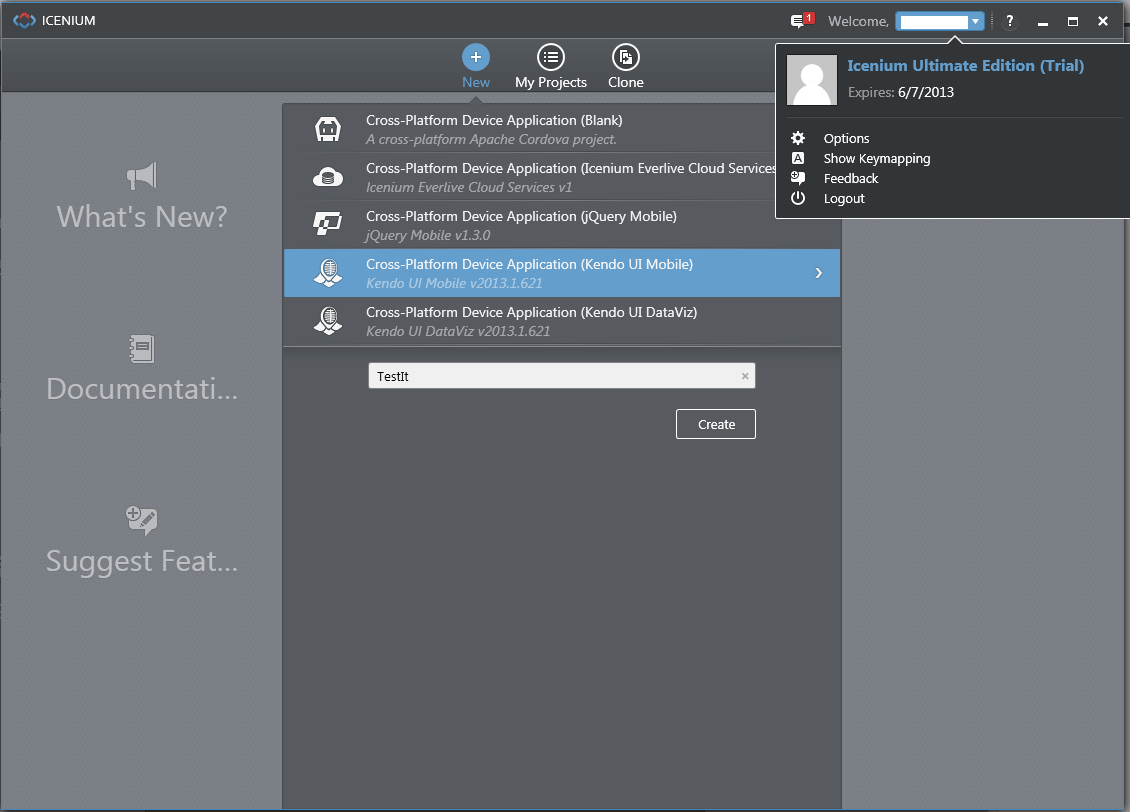Click the project name input field

561,376
